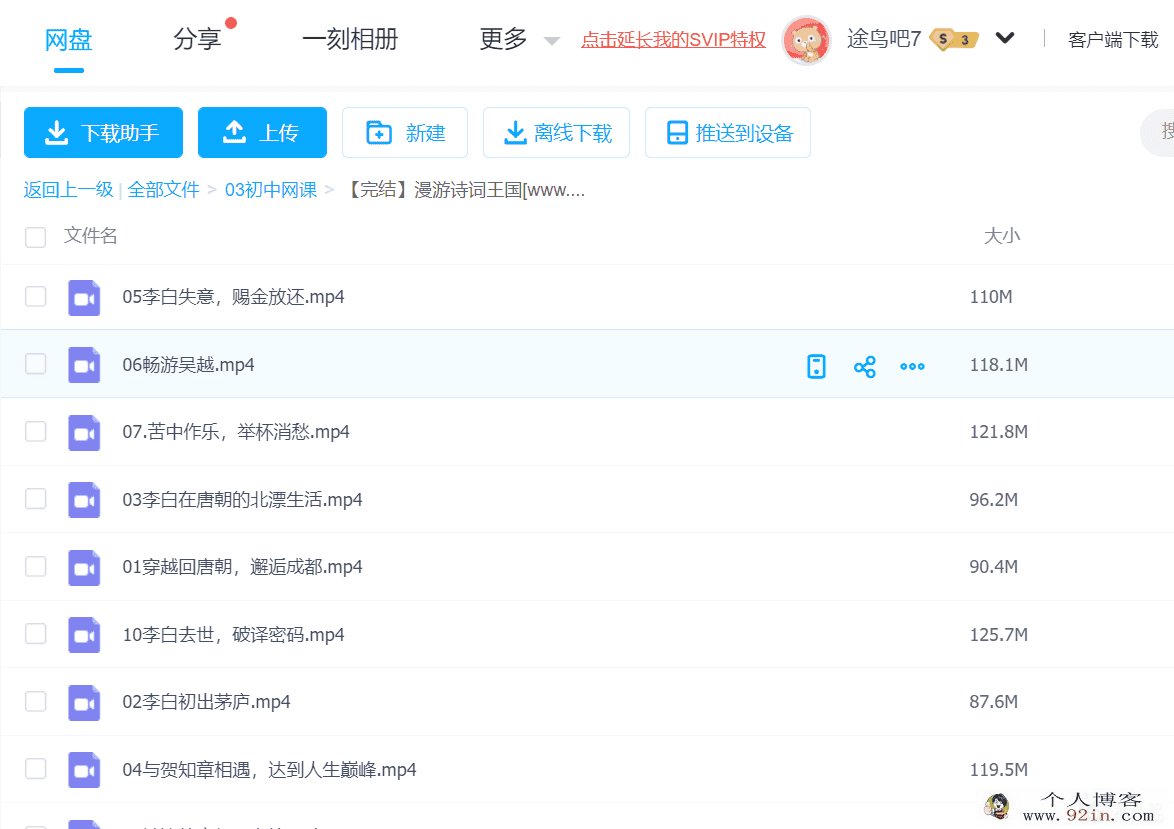Open file 02李白初出茅庐.mp4
The height and width of the screenshot is (829, 1174).
[x=206, y=702]
